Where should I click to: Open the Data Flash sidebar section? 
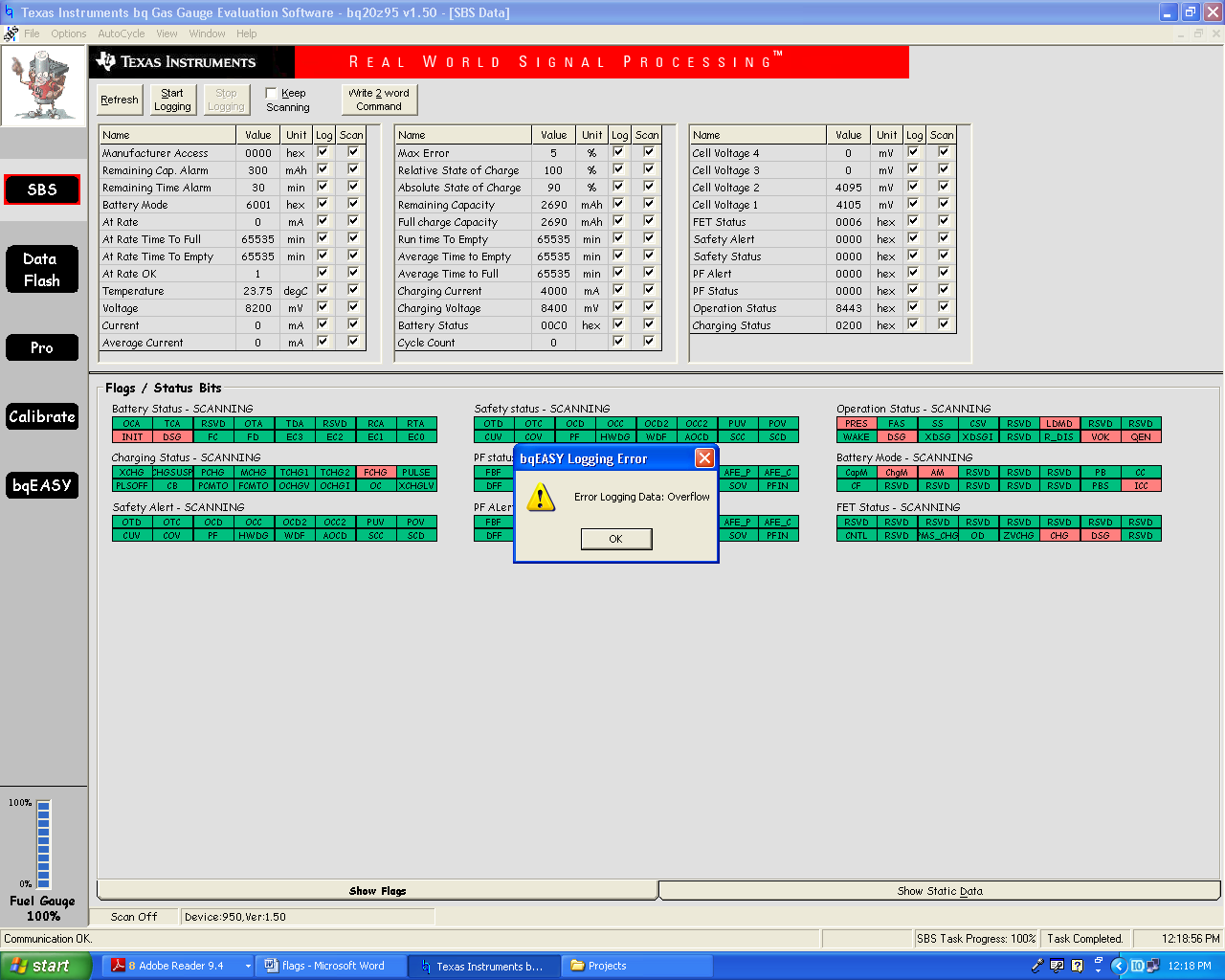click(42, 270)
